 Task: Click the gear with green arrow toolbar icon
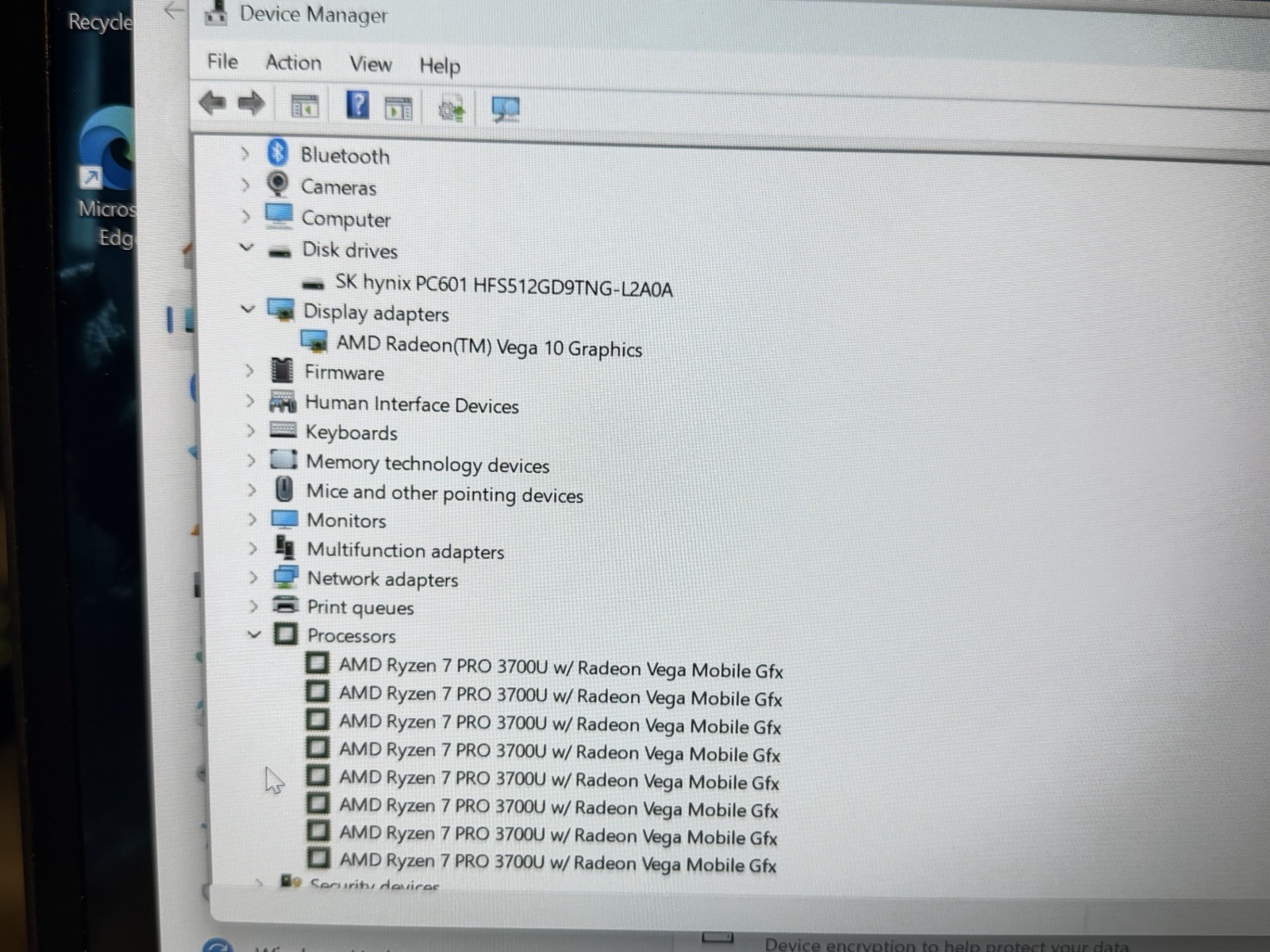(x=452, y=109)
